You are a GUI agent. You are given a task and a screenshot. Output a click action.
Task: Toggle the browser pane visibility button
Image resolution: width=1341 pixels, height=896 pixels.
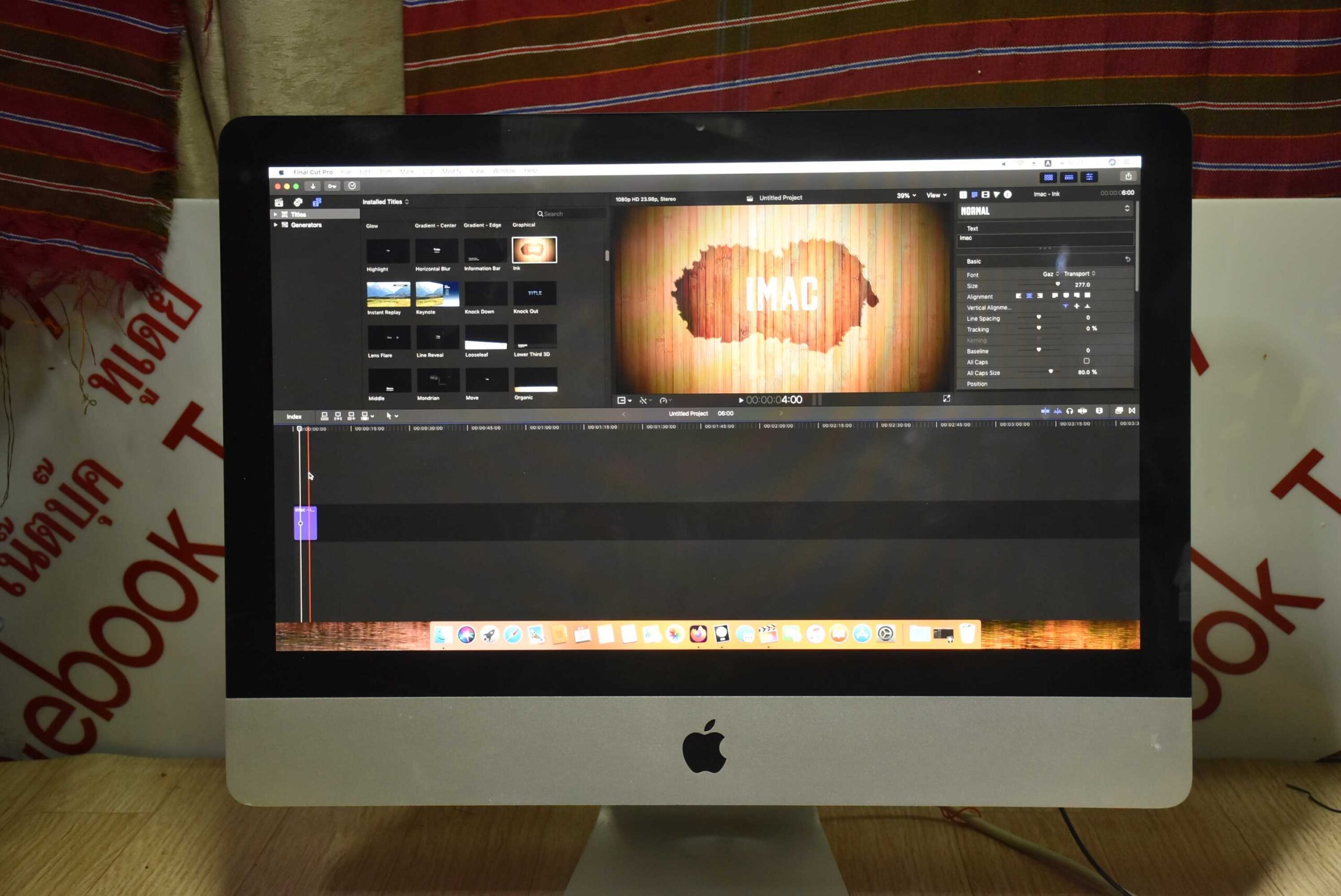coord(1048,178)
